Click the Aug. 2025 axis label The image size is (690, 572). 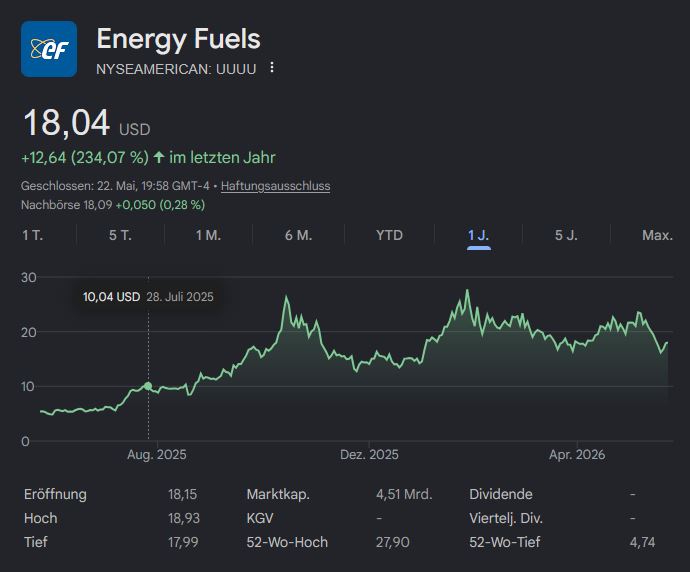coord(157,455)
